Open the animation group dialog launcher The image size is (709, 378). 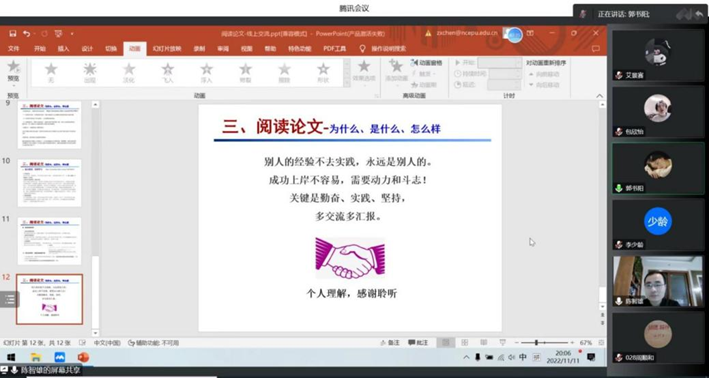376,96
